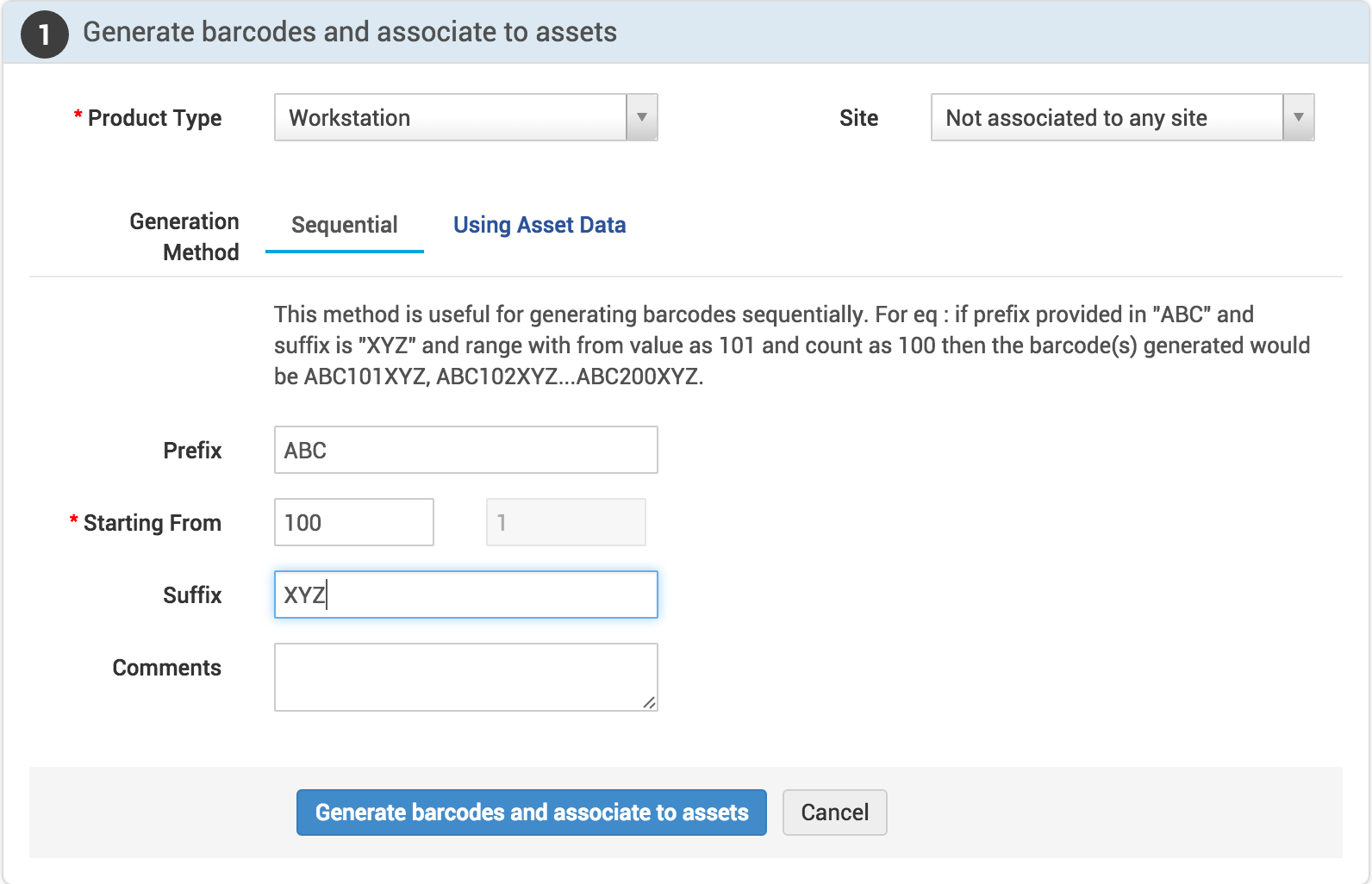Click the Site dropdown arrow icon

click(1298, 118)
